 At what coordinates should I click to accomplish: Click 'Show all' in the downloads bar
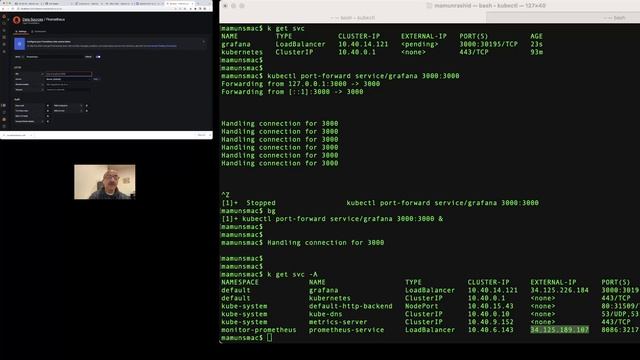[202, 135]
